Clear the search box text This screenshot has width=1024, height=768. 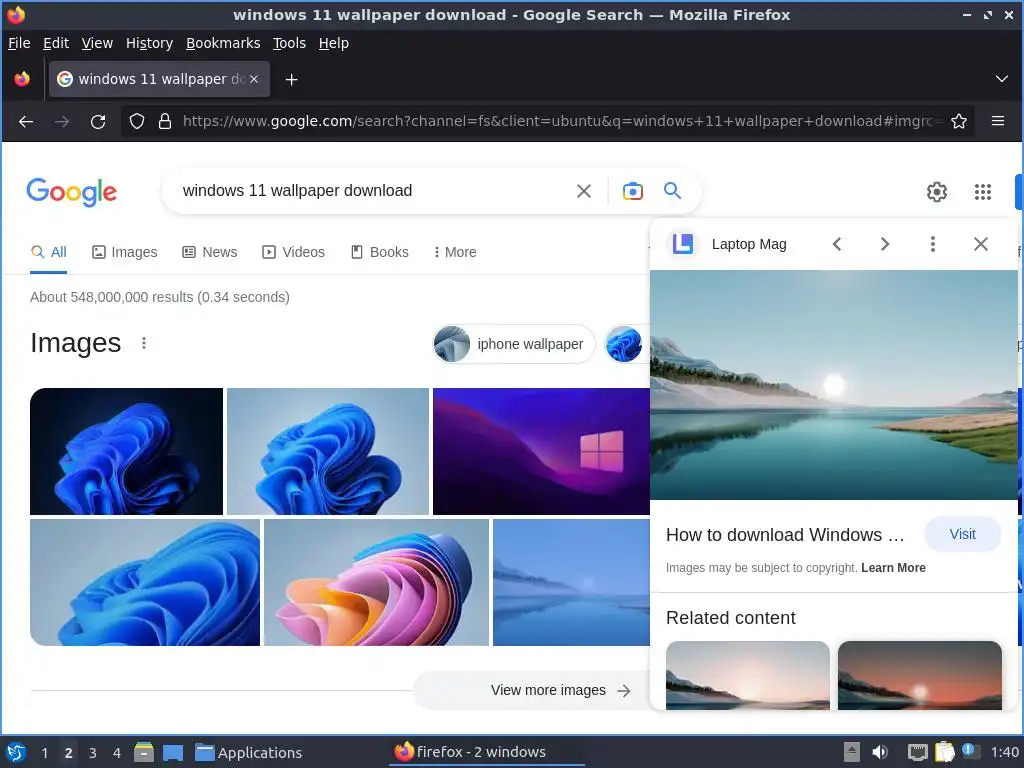tap(584, 191)
